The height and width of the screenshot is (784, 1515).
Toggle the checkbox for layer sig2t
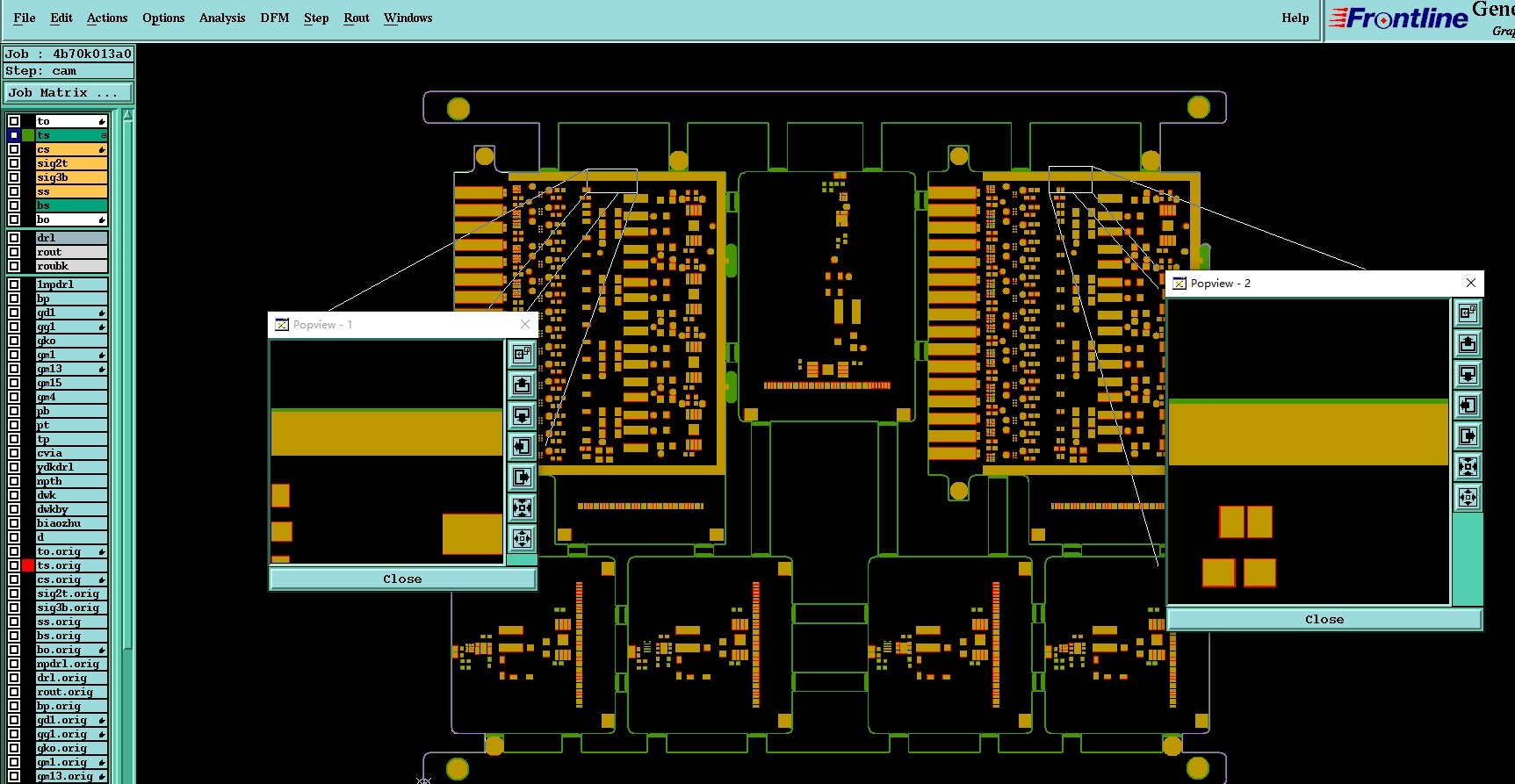coord(14,163)
